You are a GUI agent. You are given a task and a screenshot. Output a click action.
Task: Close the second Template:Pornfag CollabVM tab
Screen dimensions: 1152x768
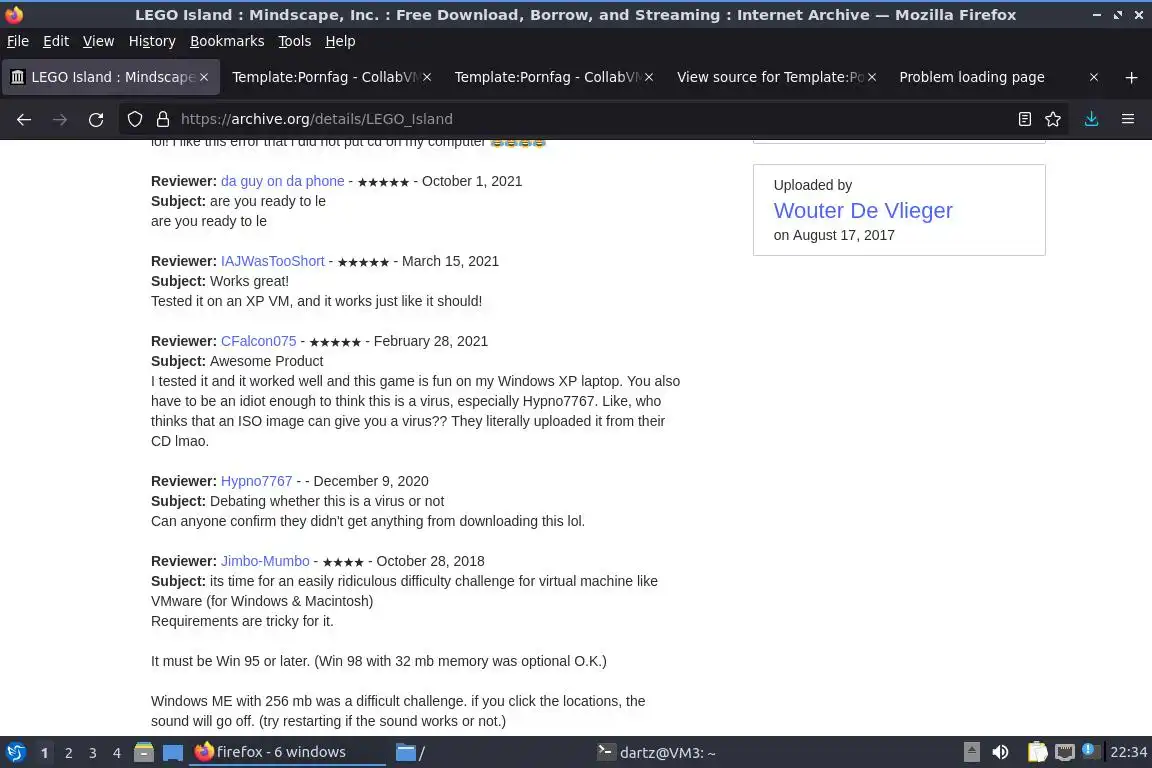(x=649, y=77)
